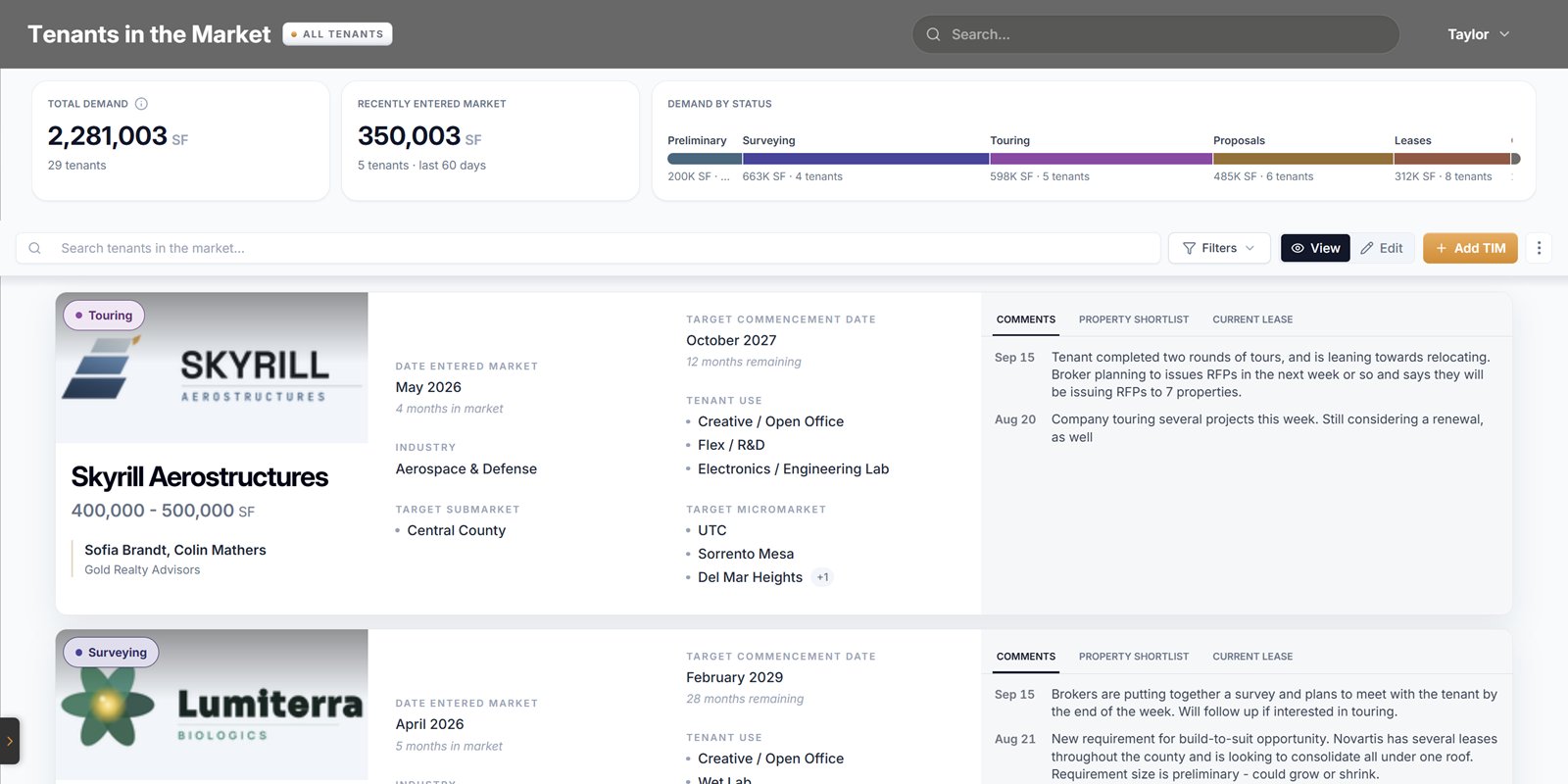The width and height of the screenshot is (1568, 784).
Task: Click the Touring status badge on Skyrill
Action: (104, 316)
